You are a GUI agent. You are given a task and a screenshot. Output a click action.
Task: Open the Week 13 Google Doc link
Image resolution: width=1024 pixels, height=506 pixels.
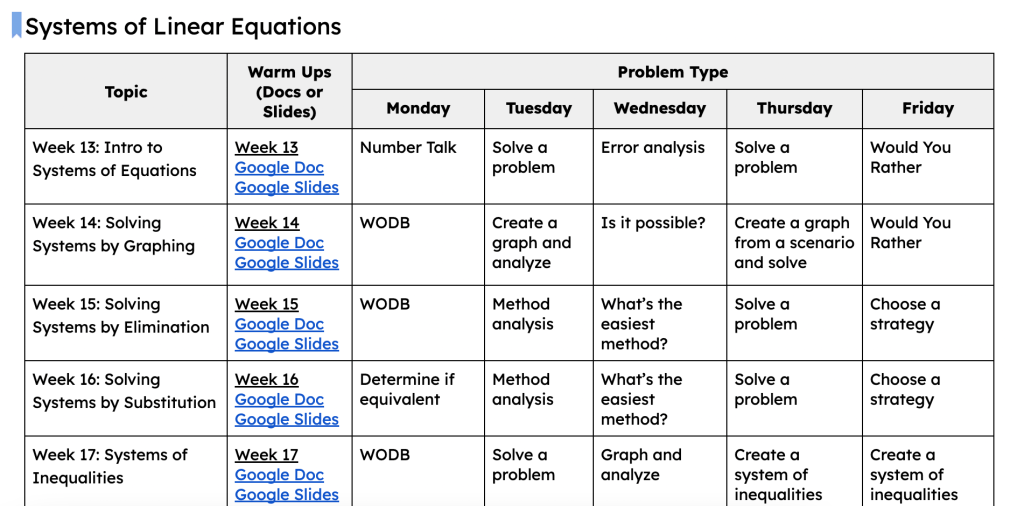click(x=279, y=168)
